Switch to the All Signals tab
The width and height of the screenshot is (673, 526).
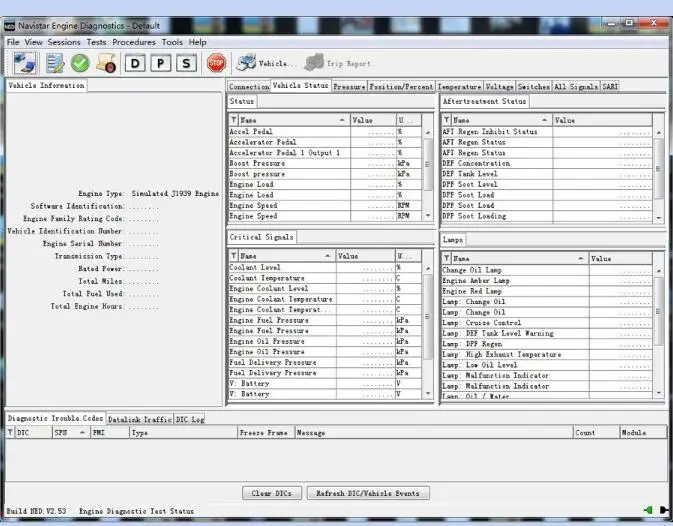[576, 87]
